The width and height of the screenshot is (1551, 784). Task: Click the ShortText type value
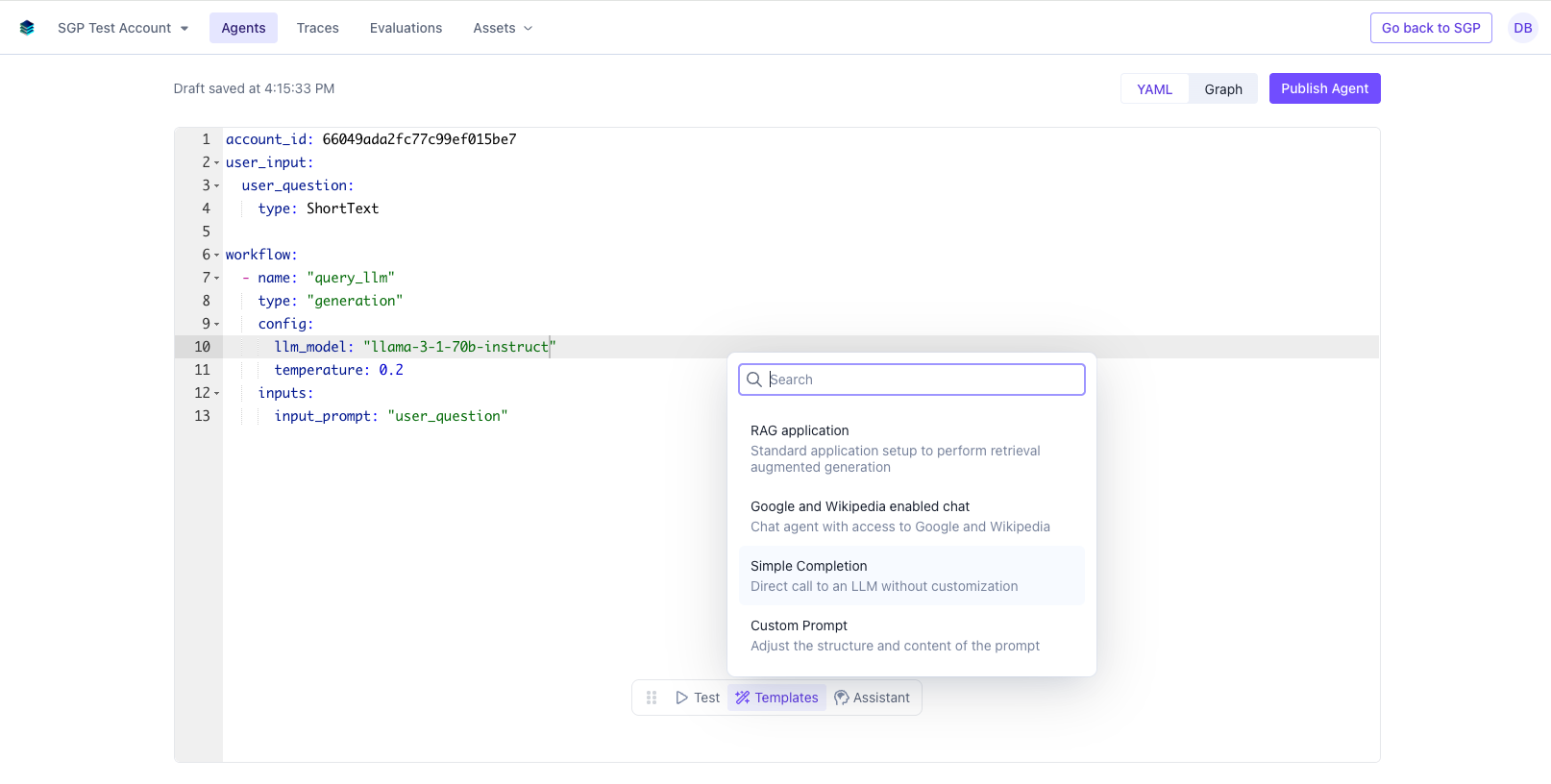[x=342, y=208]
